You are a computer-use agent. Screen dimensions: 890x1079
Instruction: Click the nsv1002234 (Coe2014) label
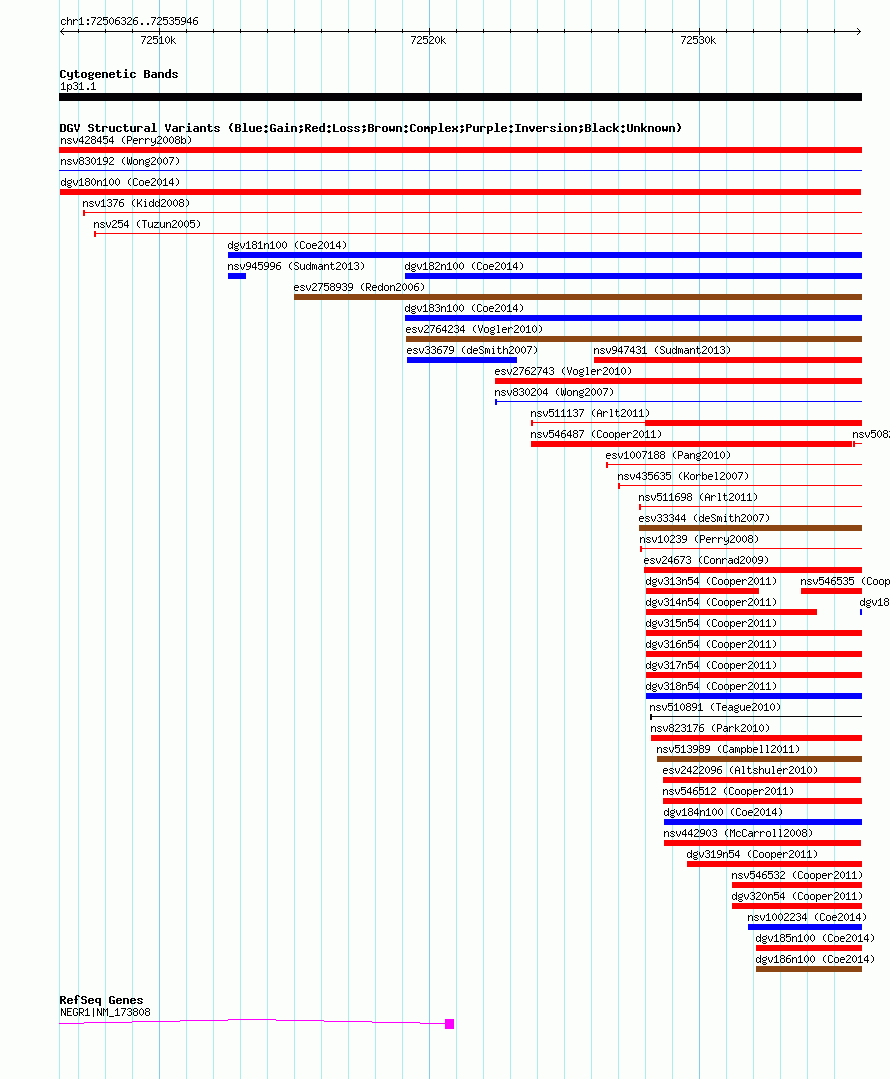coord(807,917)
